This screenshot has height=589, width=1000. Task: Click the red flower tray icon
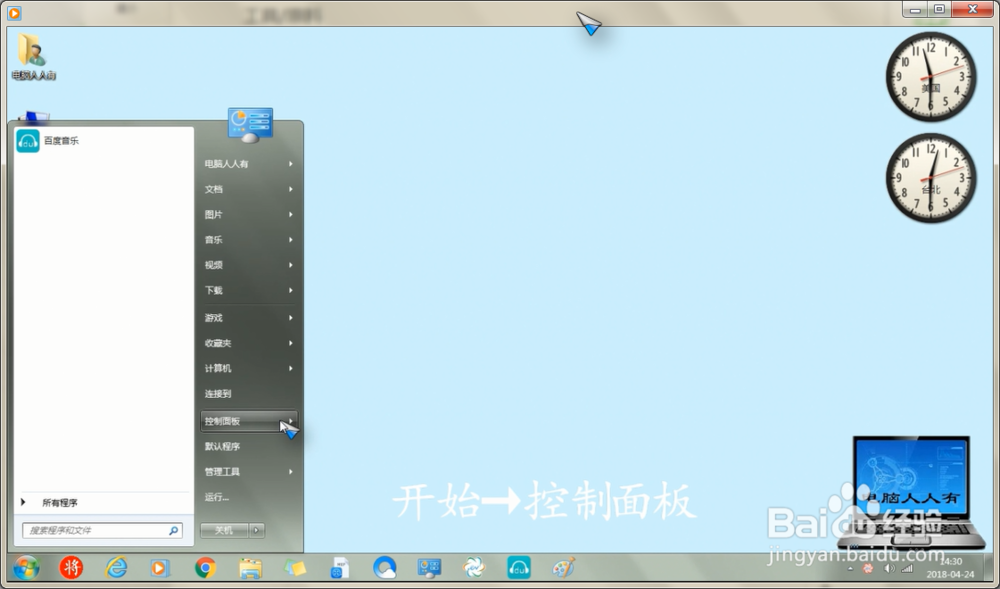(868, 568)
